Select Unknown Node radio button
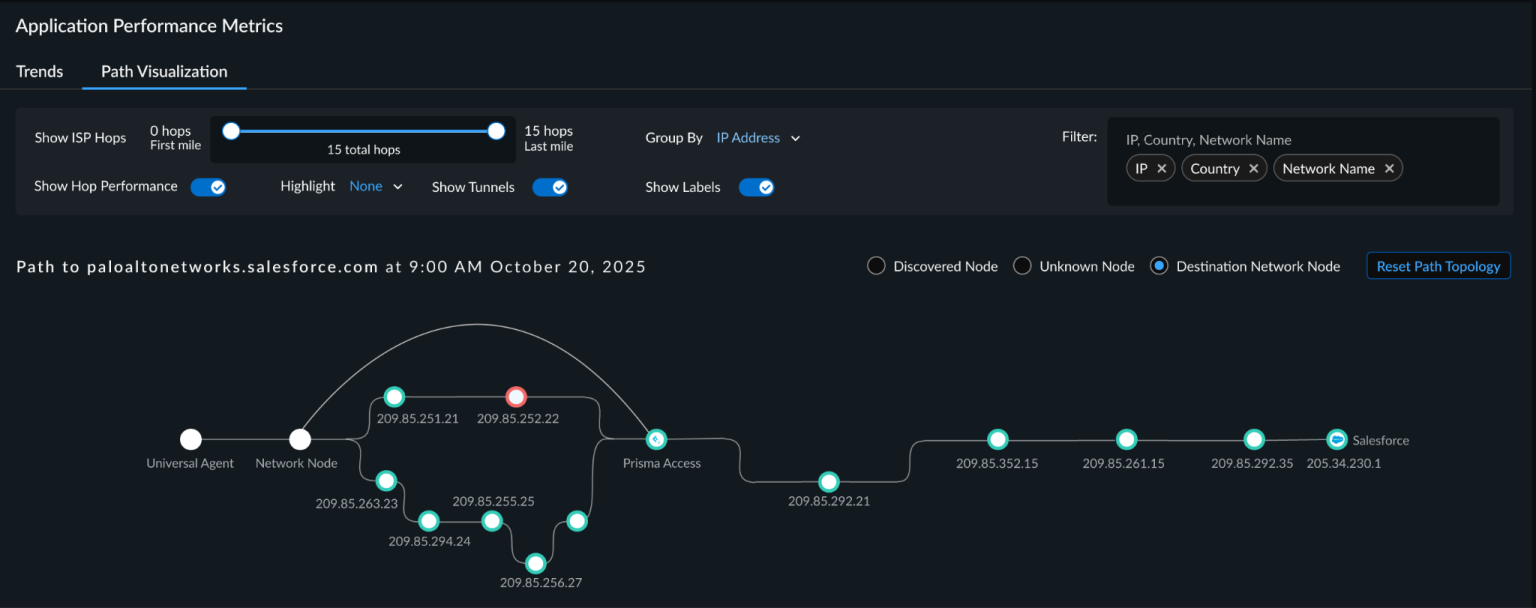This screenshot has height=608, width=1536. pos(1022,266)
